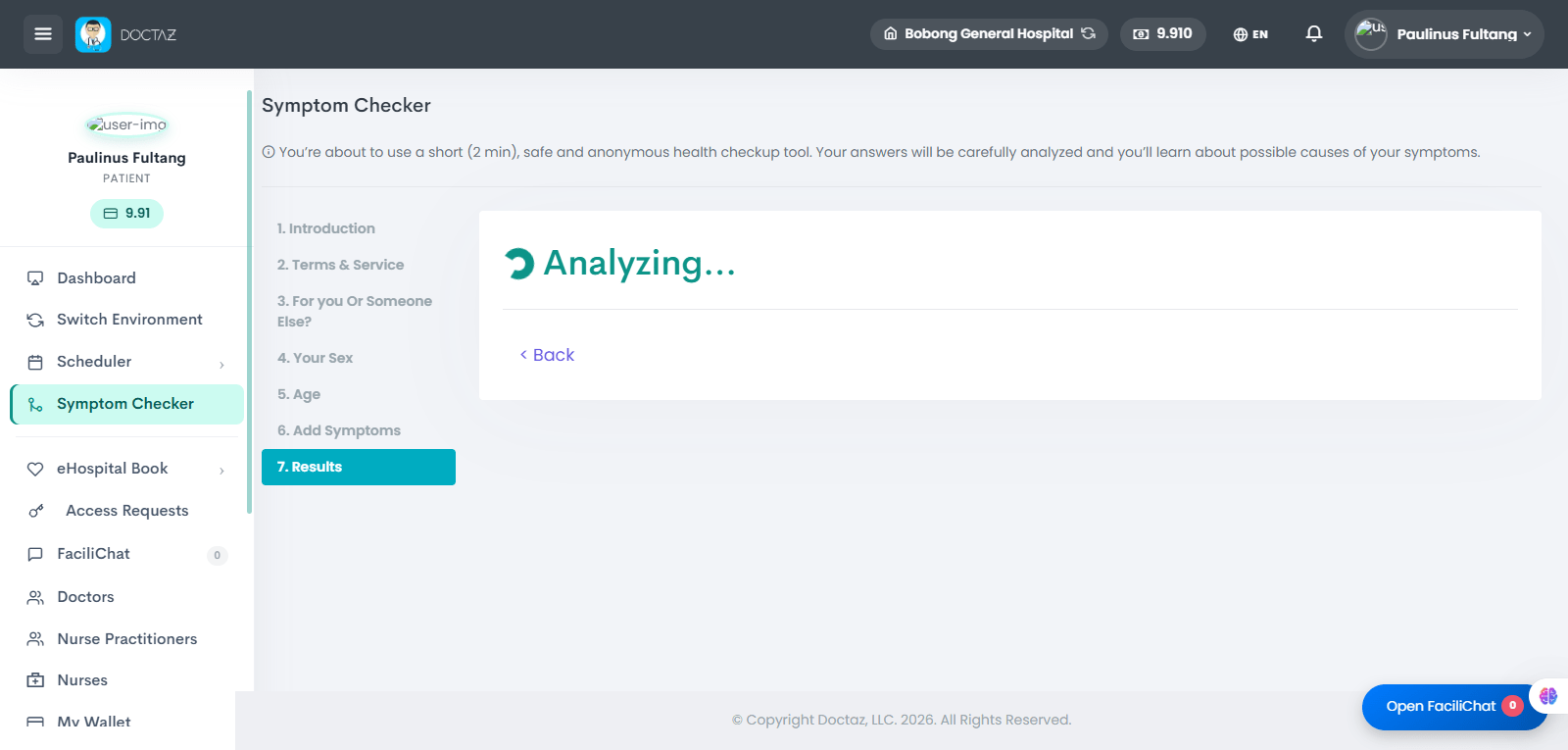1568x750 pixels.
Task: Click the sidebar vertical scrollbar
Action: [249, 302]
